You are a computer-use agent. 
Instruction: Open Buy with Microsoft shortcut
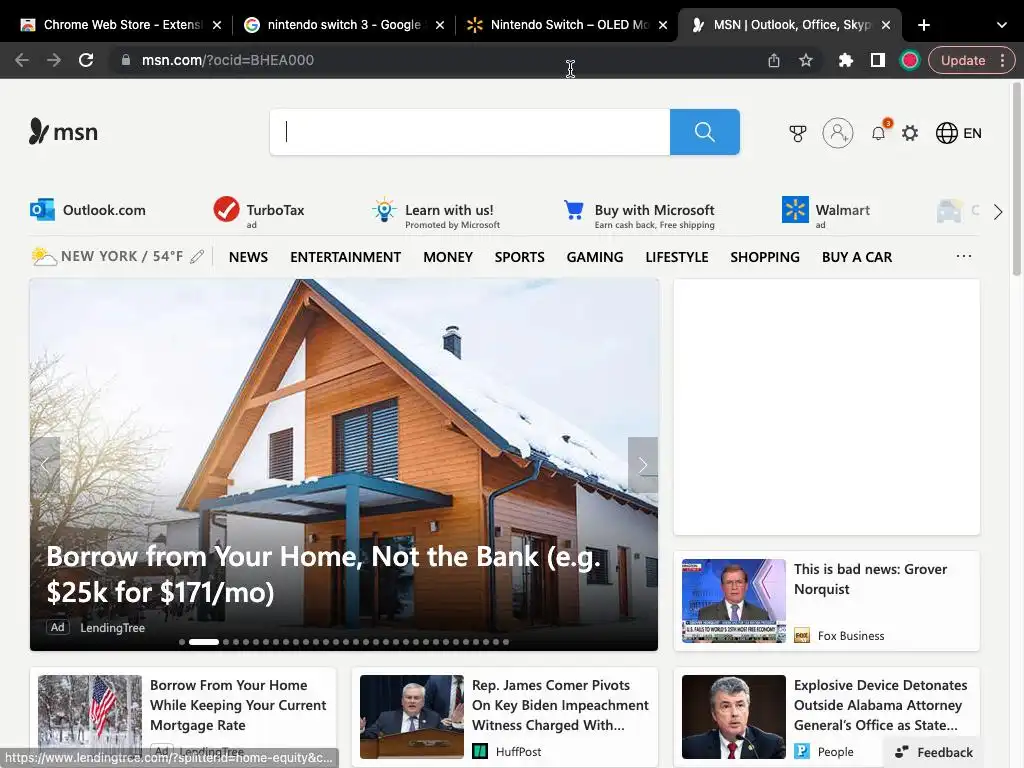point(639,213)
